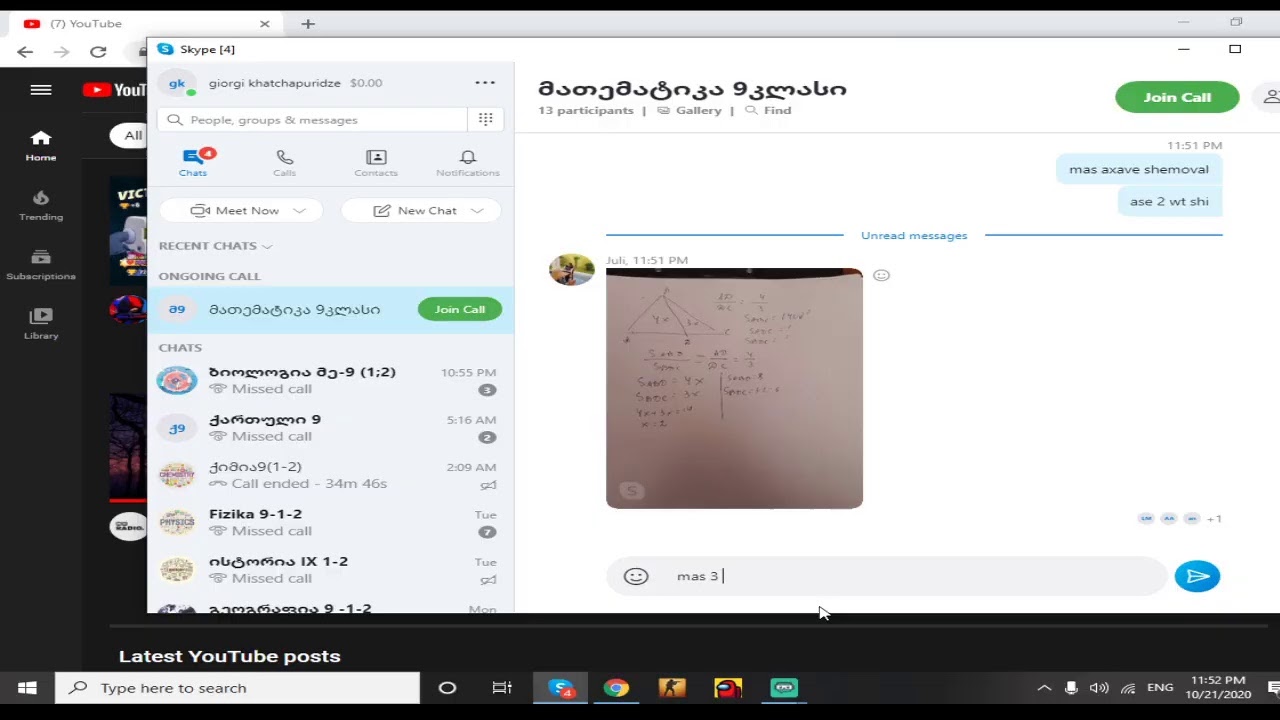Viewport: 1280px width, 720px height.
Task: Click the microphone icon in system tray
Action: tap(1071, 688)
